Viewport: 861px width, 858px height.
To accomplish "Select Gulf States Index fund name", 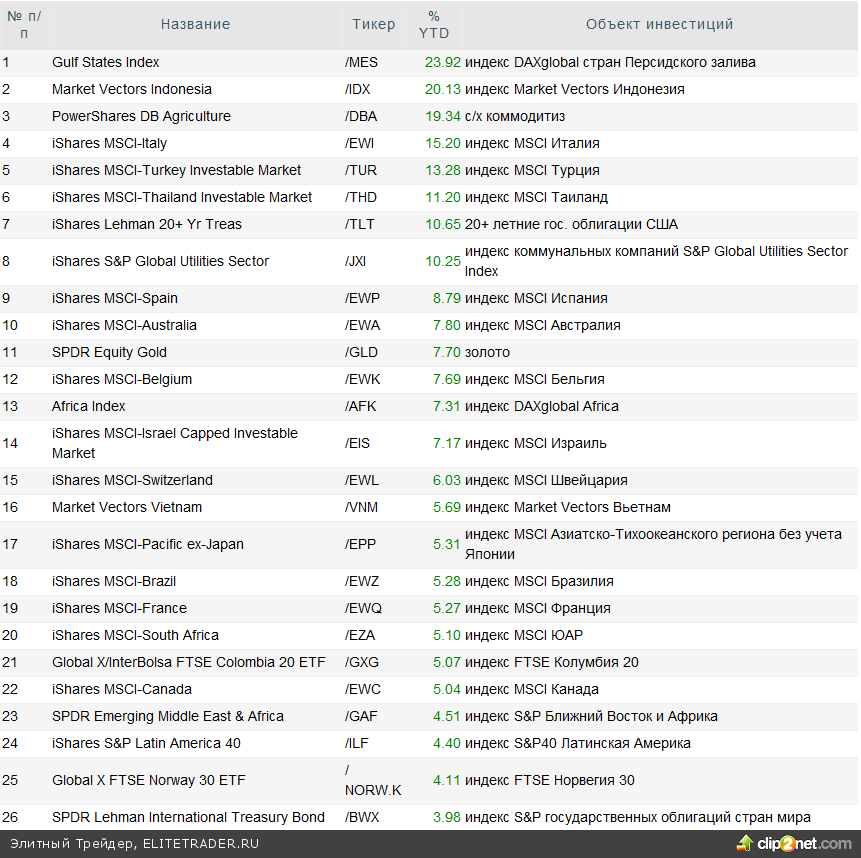I will tap(105, 62).
